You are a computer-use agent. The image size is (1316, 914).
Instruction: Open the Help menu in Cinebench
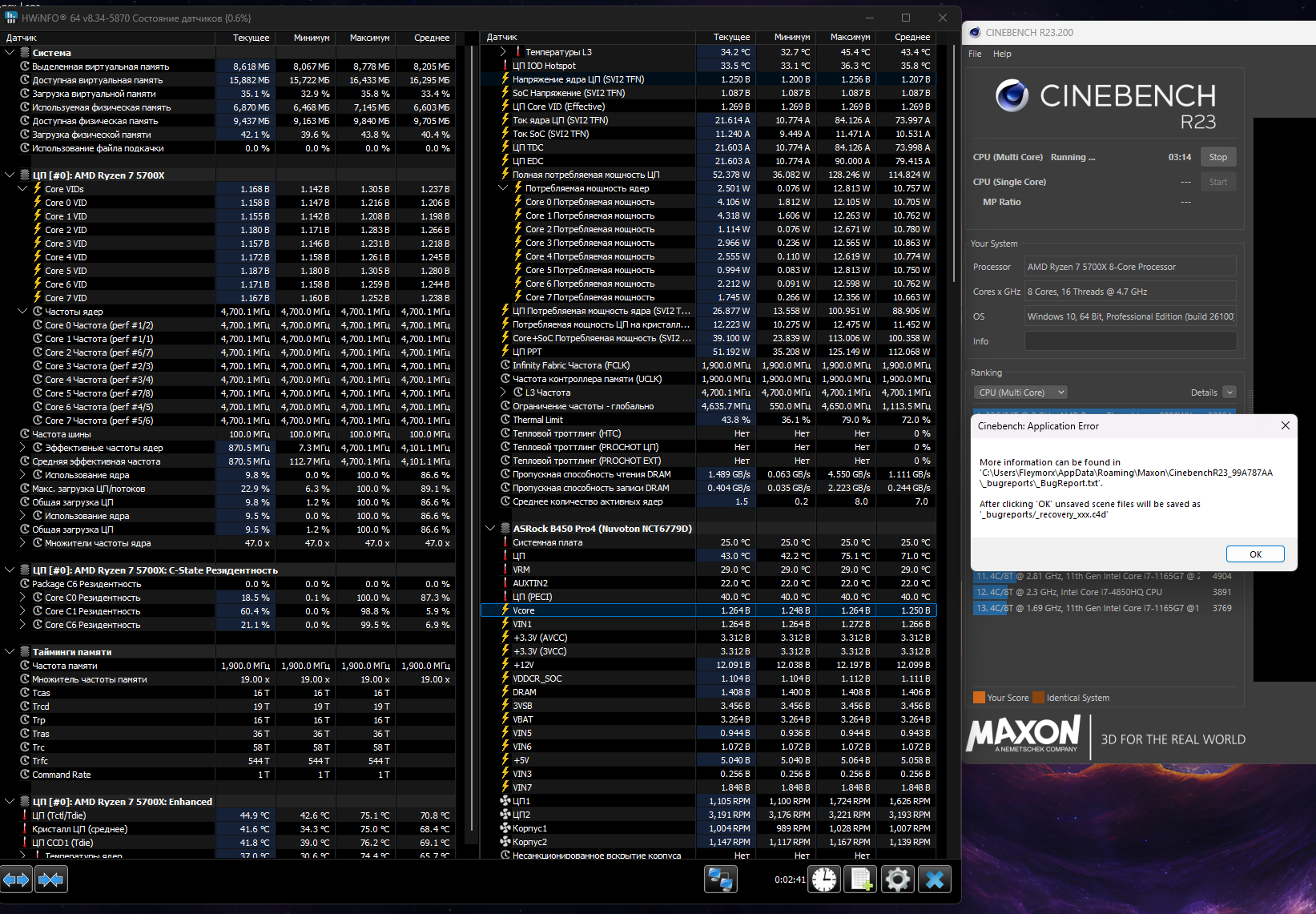pos(1002,54)
